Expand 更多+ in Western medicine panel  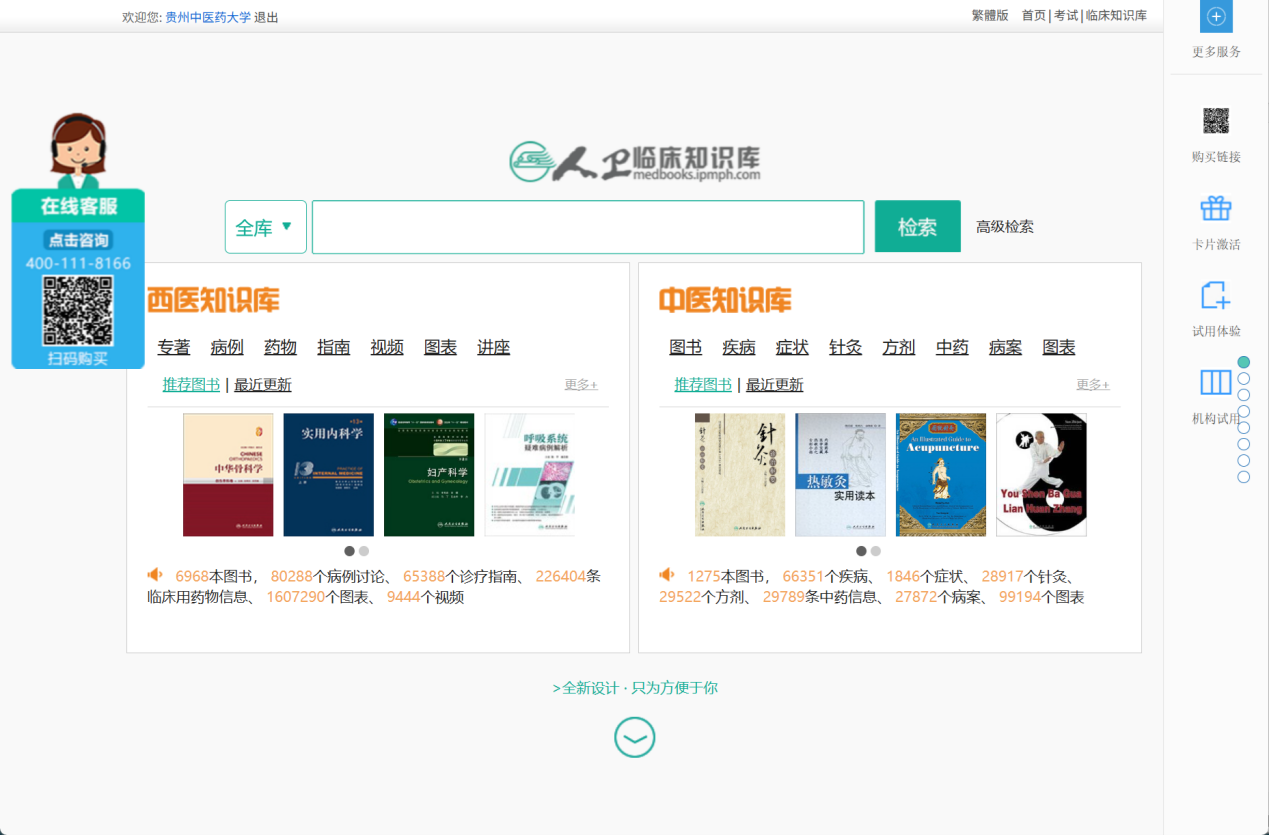click(580, 385)
